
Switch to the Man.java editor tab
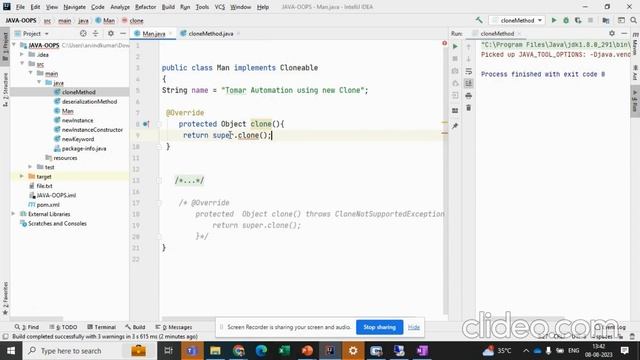pos(153,33)
